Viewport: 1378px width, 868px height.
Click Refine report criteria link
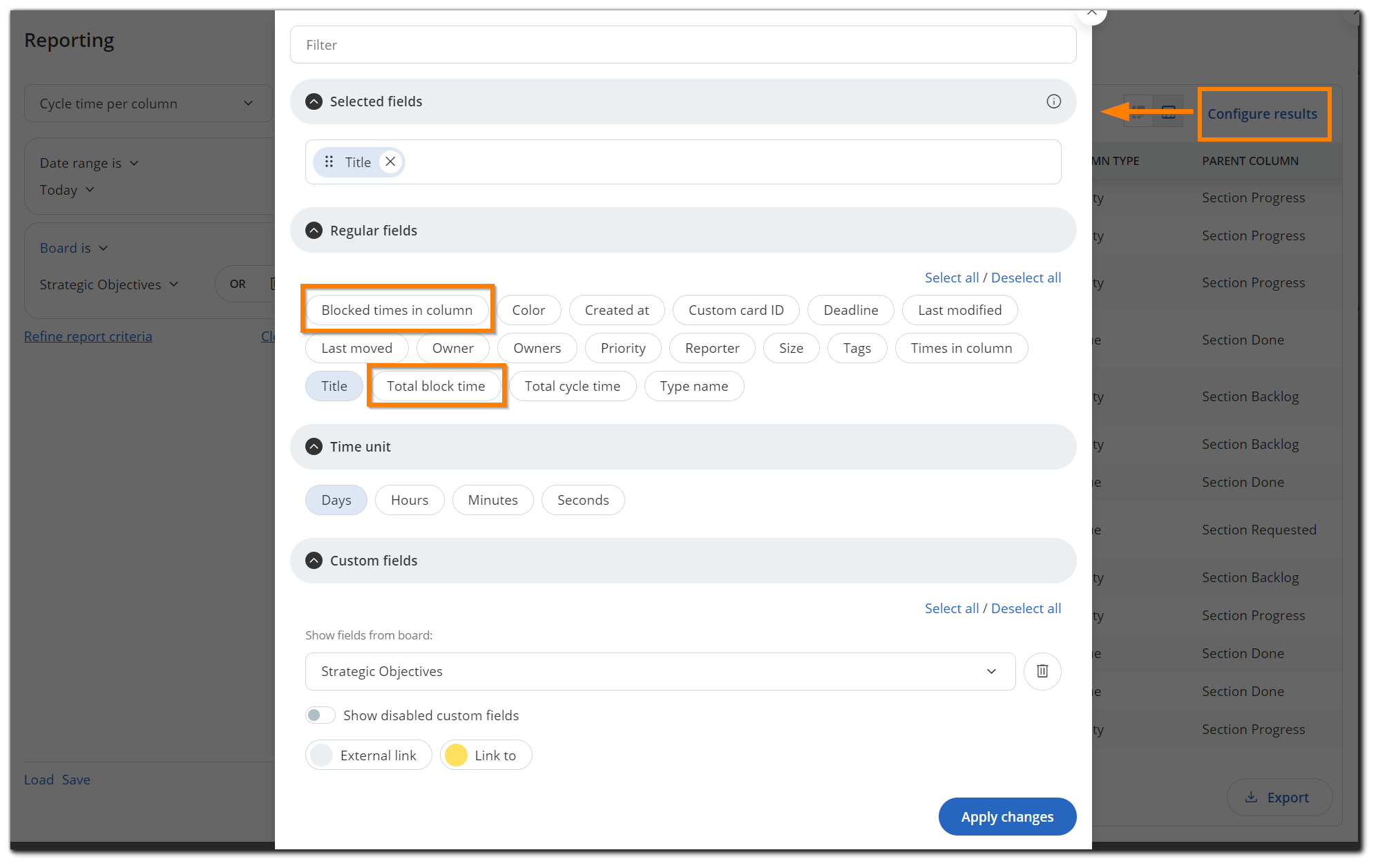[x=88, y=336]
